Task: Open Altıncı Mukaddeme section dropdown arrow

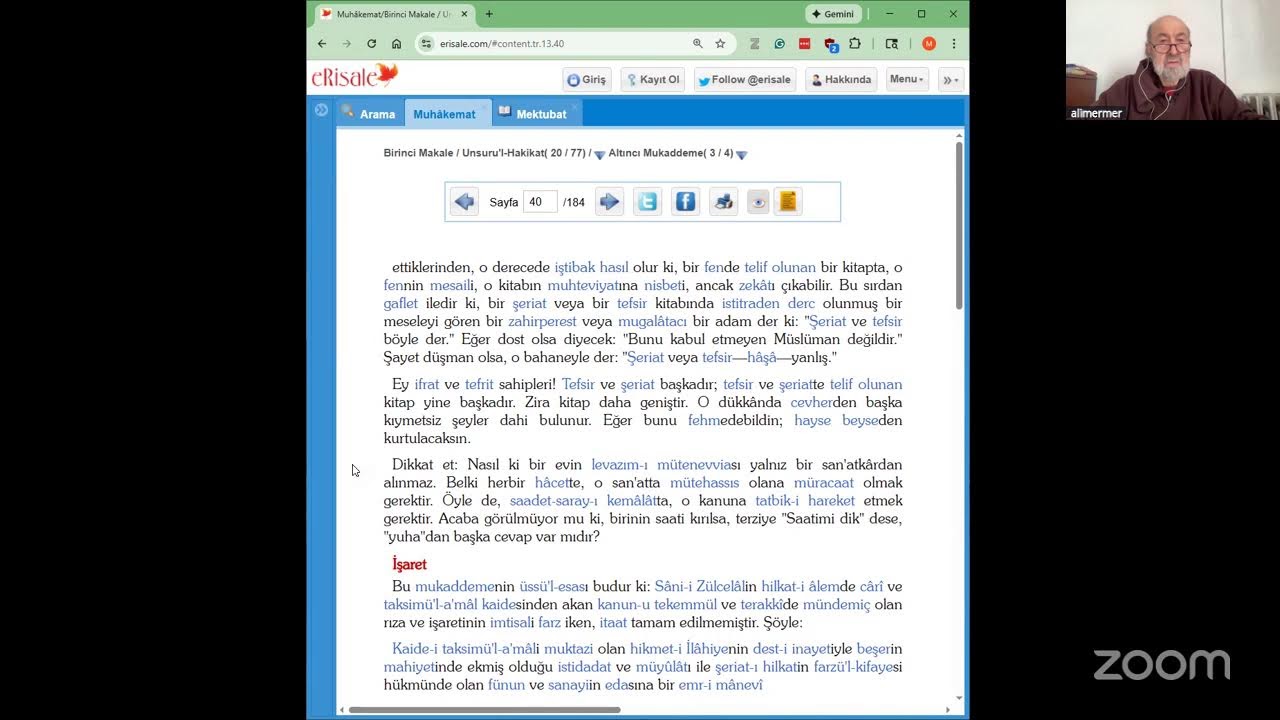Action: pos(741,155)
